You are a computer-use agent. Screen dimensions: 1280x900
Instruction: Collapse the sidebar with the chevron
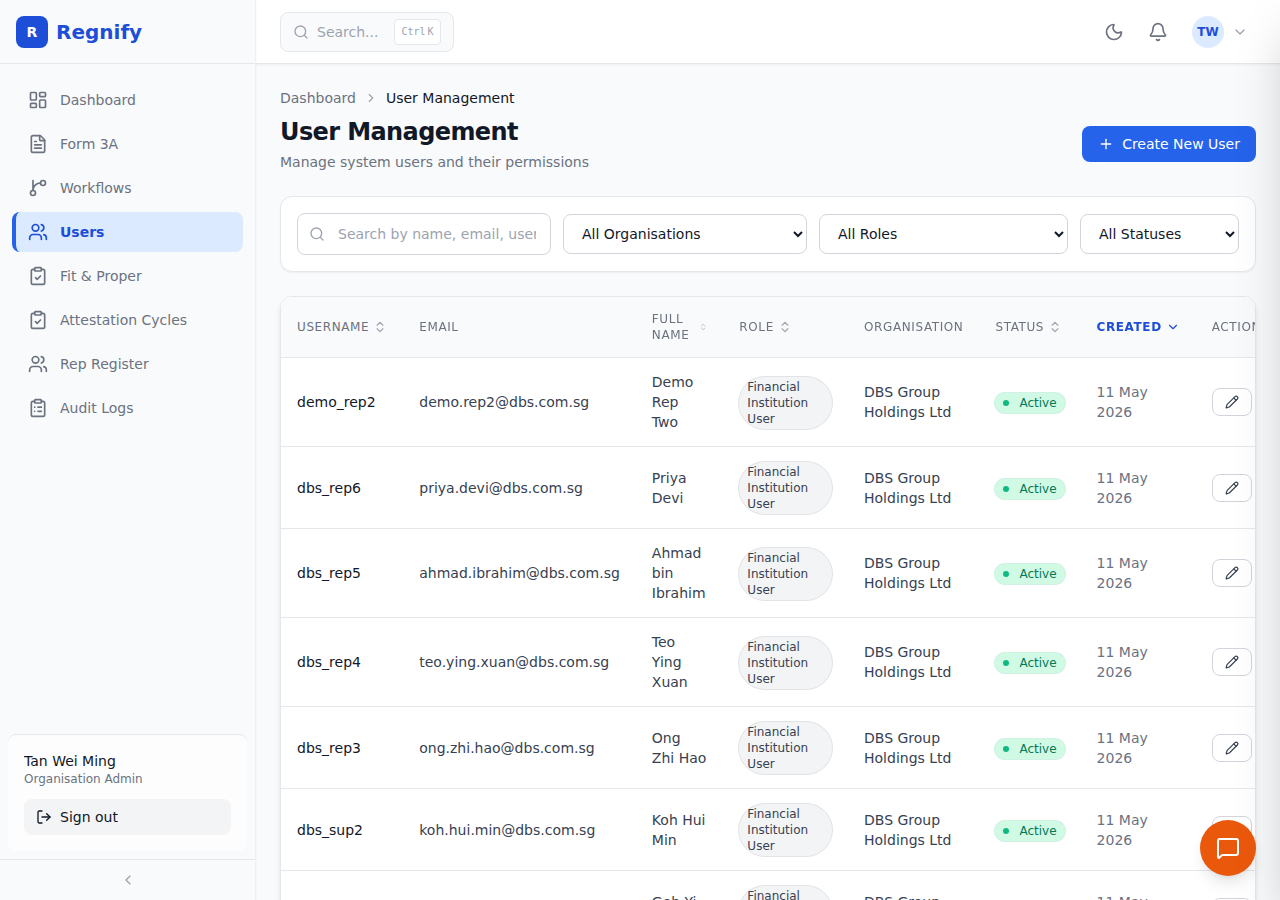128,880
